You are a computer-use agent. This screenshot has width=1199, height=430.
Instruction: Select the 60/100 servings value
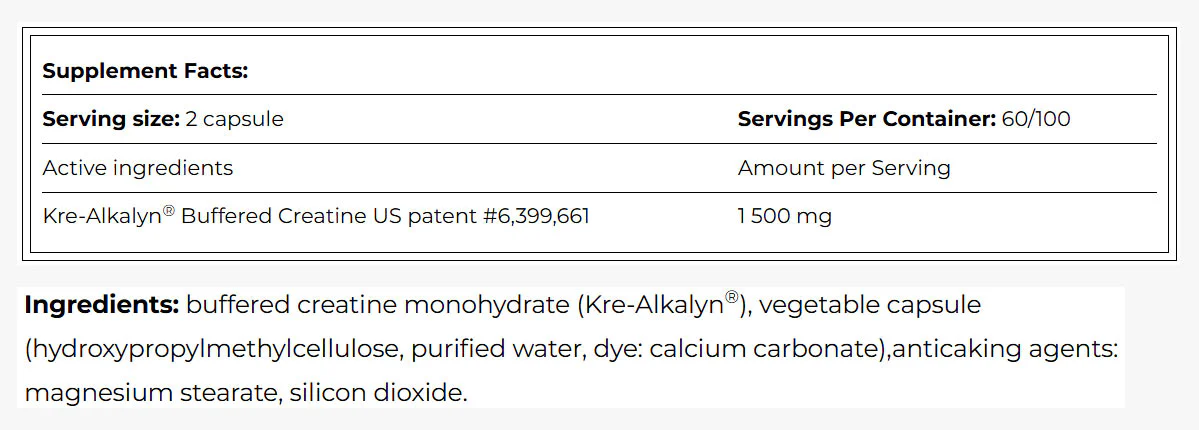[1036, 119]
